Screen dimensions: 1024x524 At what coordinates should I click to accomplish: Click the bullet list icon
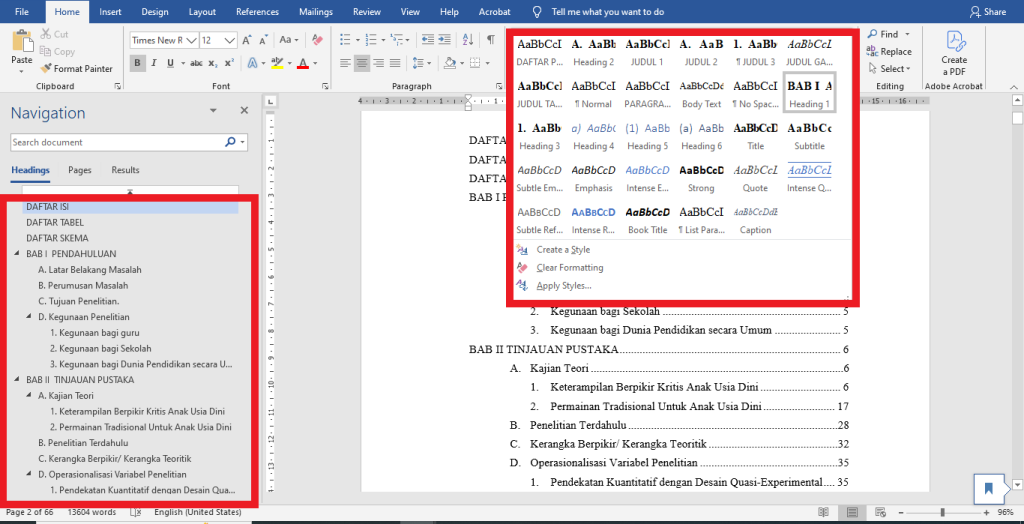344,40
